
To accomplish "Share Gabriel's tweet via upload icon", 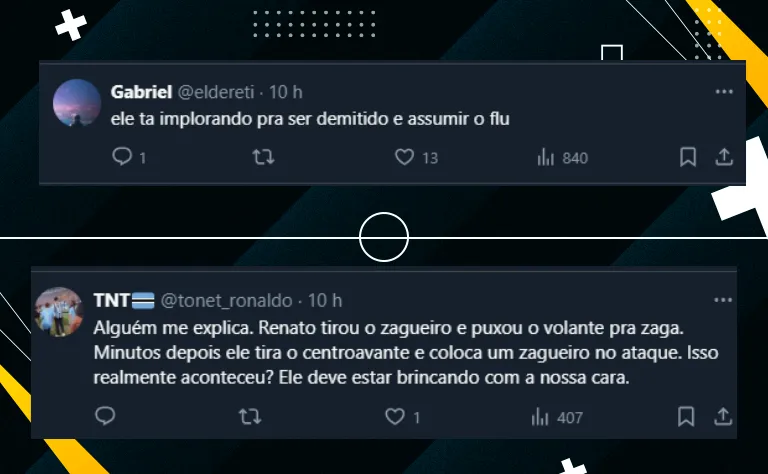I will click(724, 157).
